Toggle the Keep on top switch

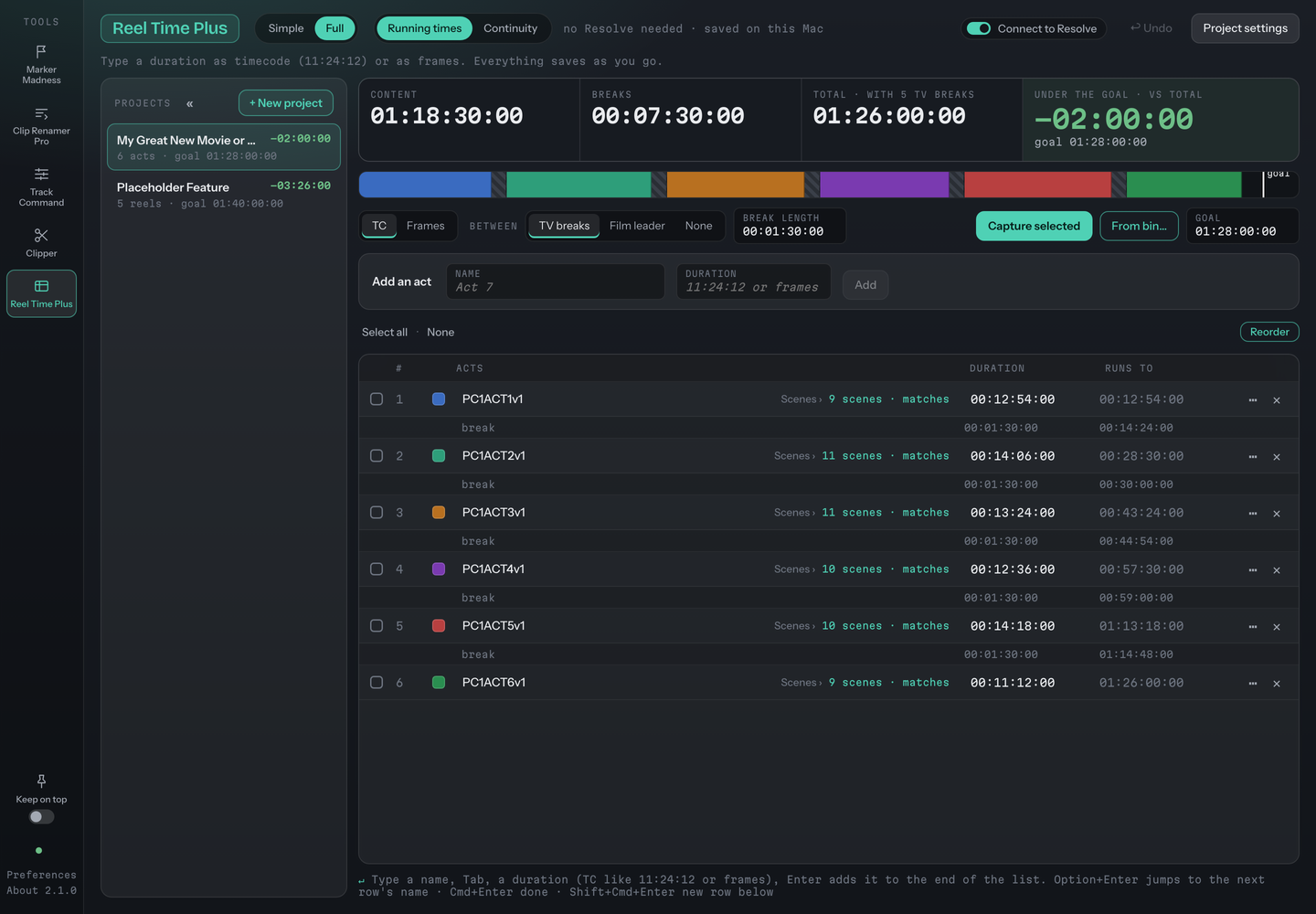[x=41, y=816]
